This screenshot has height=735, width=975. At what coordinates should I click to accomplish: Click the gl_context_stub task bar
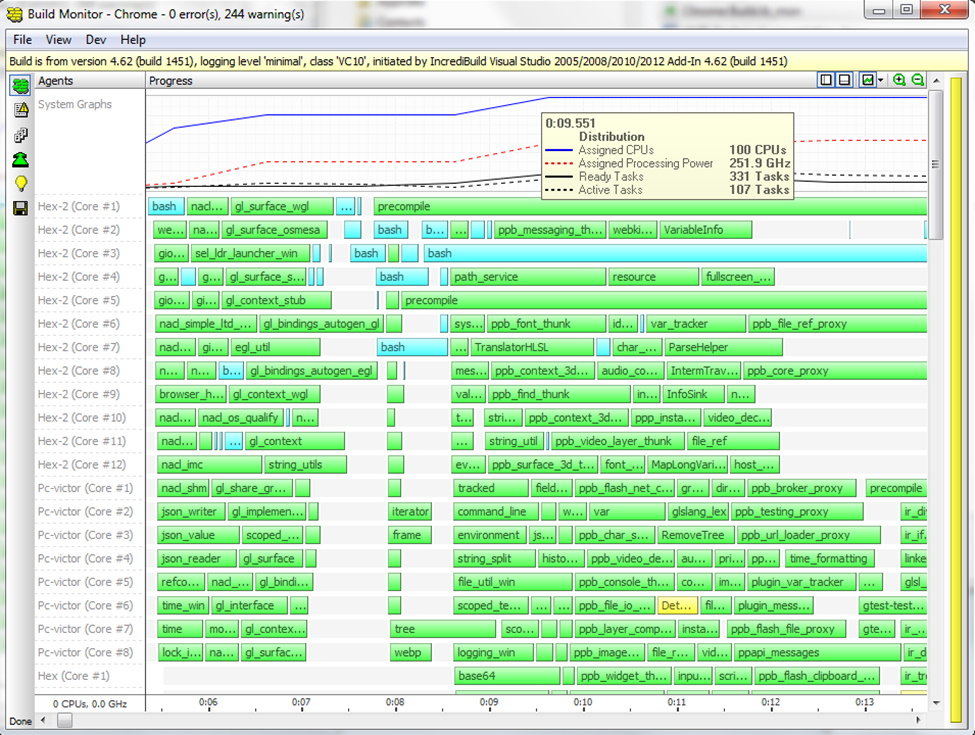[276, 300]
